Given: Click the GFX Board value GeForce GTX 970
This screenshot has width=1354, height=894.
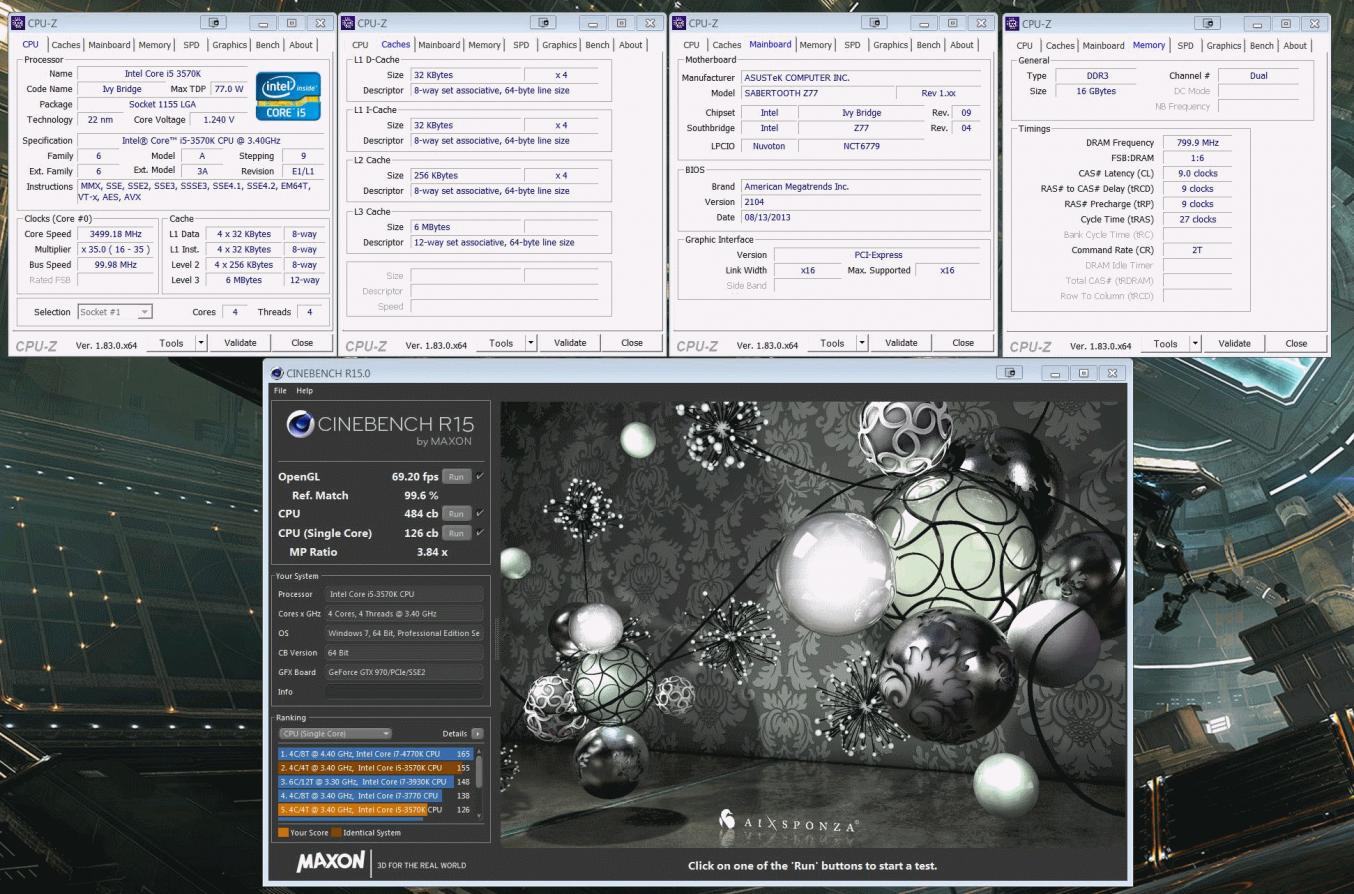Looking at the screenshot, I should coord(404,672).
